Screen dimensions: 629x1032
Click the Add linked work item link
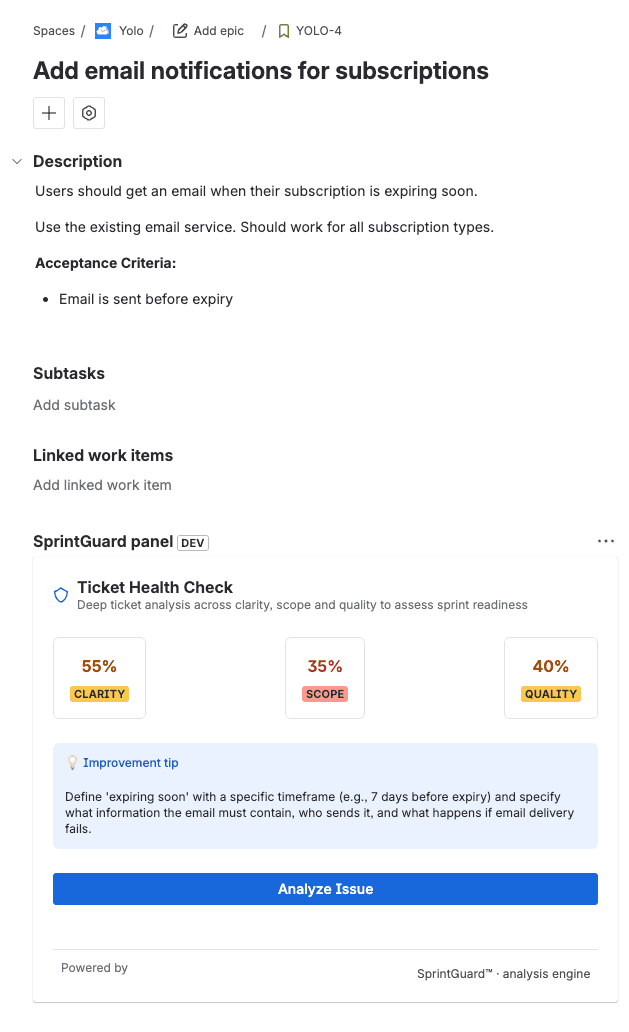pyautogui.click(x=102, y=485)
